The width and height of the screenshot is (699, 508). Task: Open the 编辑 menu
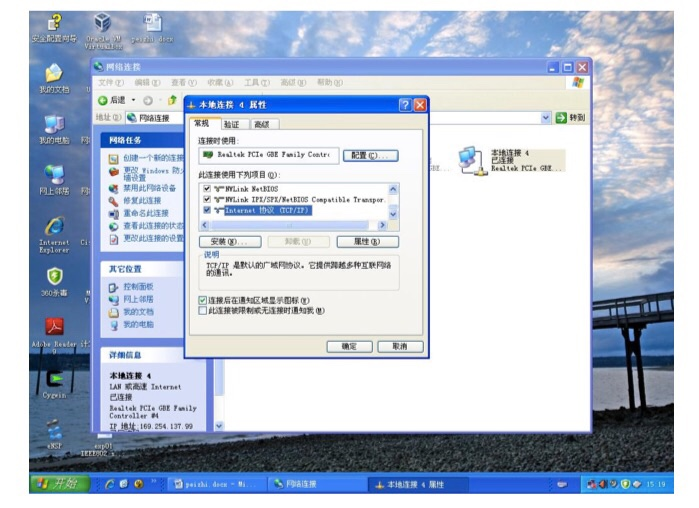point(148,82)
